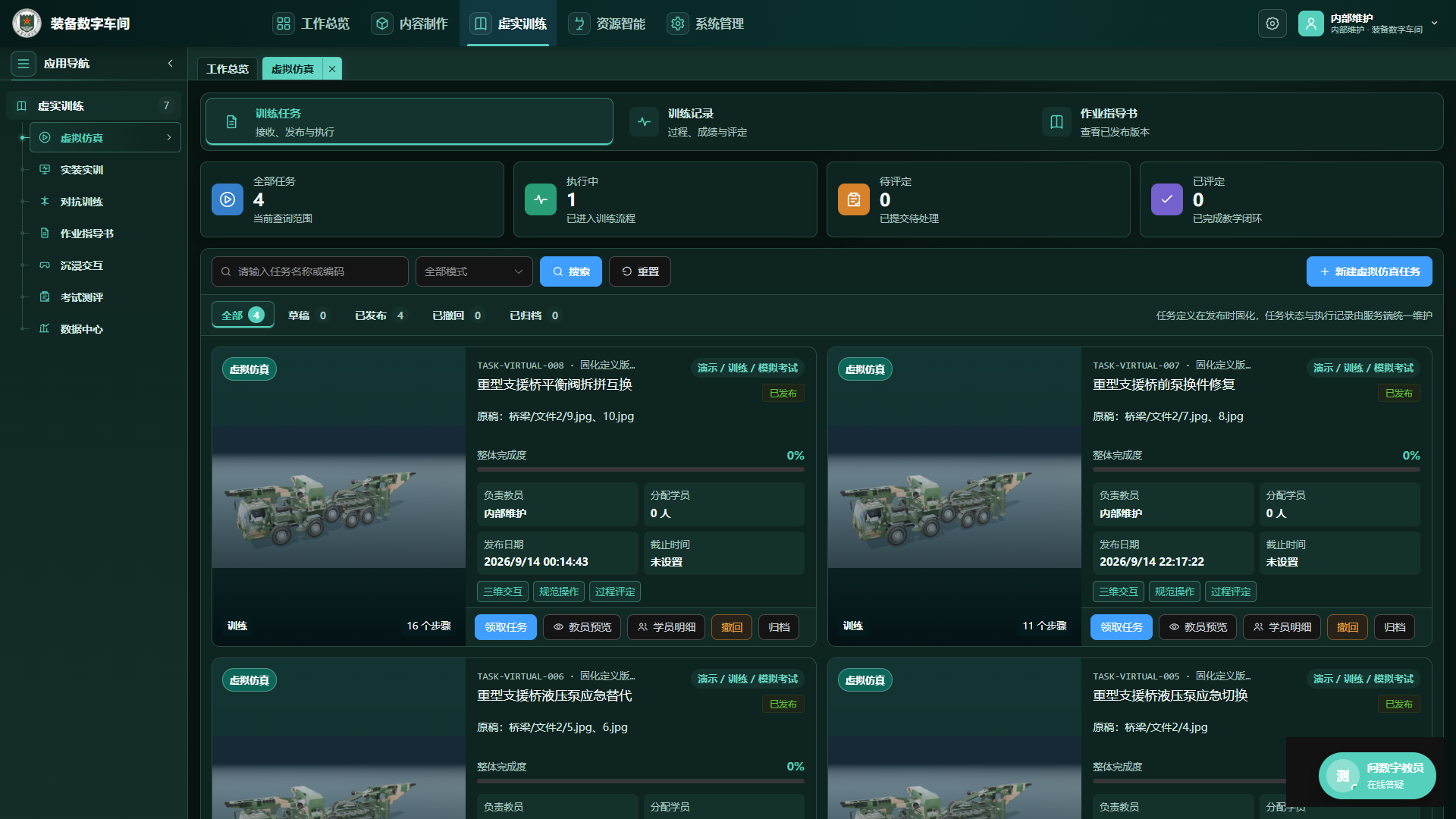The width and height of the screenshot is (1456, 819).
Task: Open 教员预览 eye button on TASK-VIRTUAL-008
Action: tap(582, 627)
